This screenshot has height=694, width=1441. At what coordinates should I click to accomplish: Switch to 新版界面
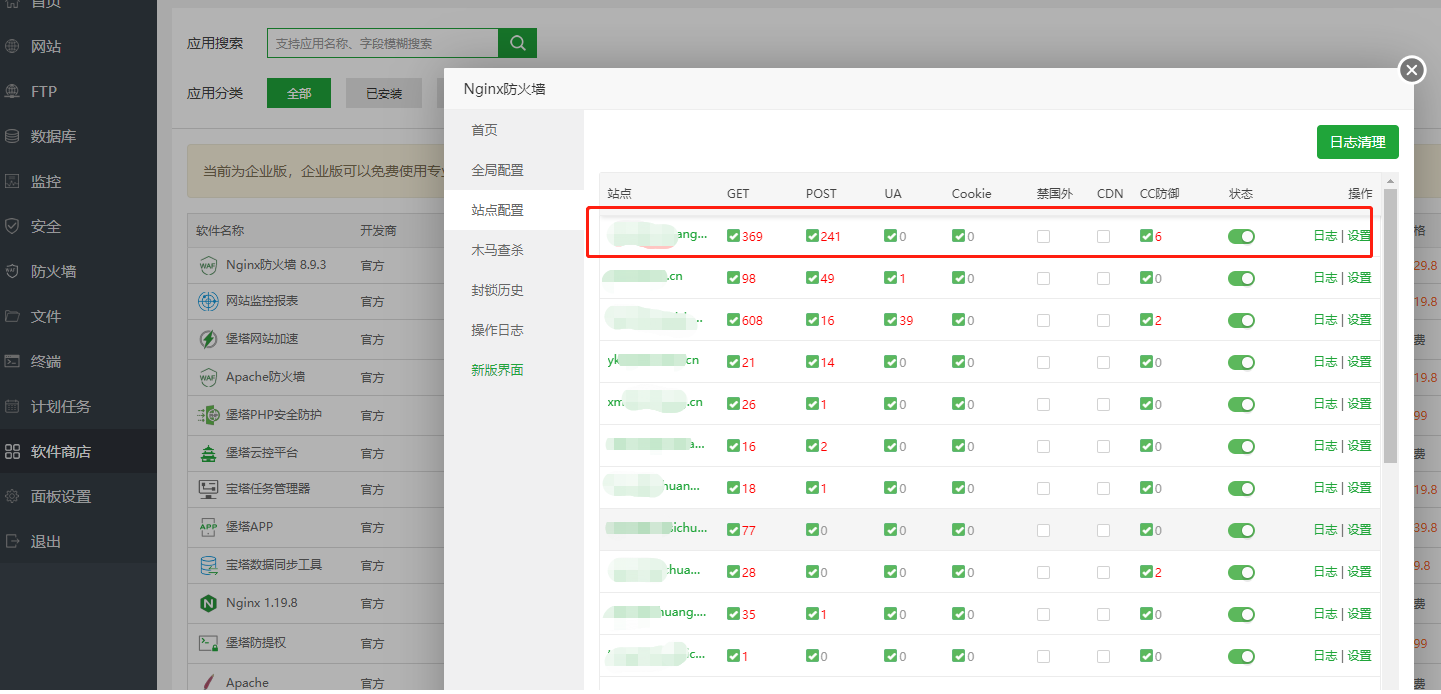[x=514, y=370]
